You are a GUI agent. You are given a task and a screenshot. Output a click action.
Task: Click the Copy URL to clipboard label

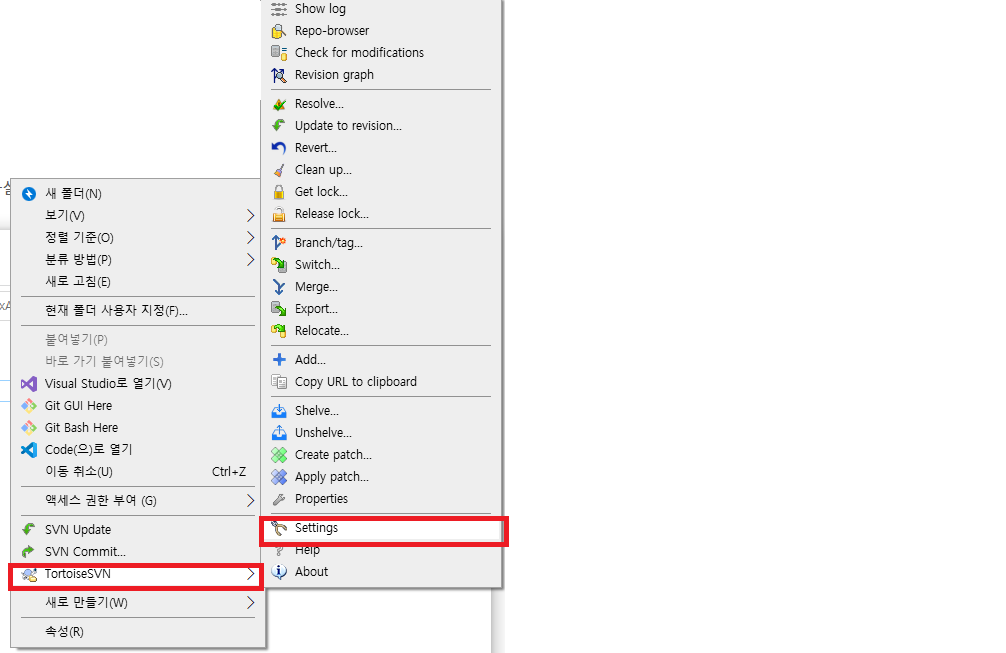(356, 382)
